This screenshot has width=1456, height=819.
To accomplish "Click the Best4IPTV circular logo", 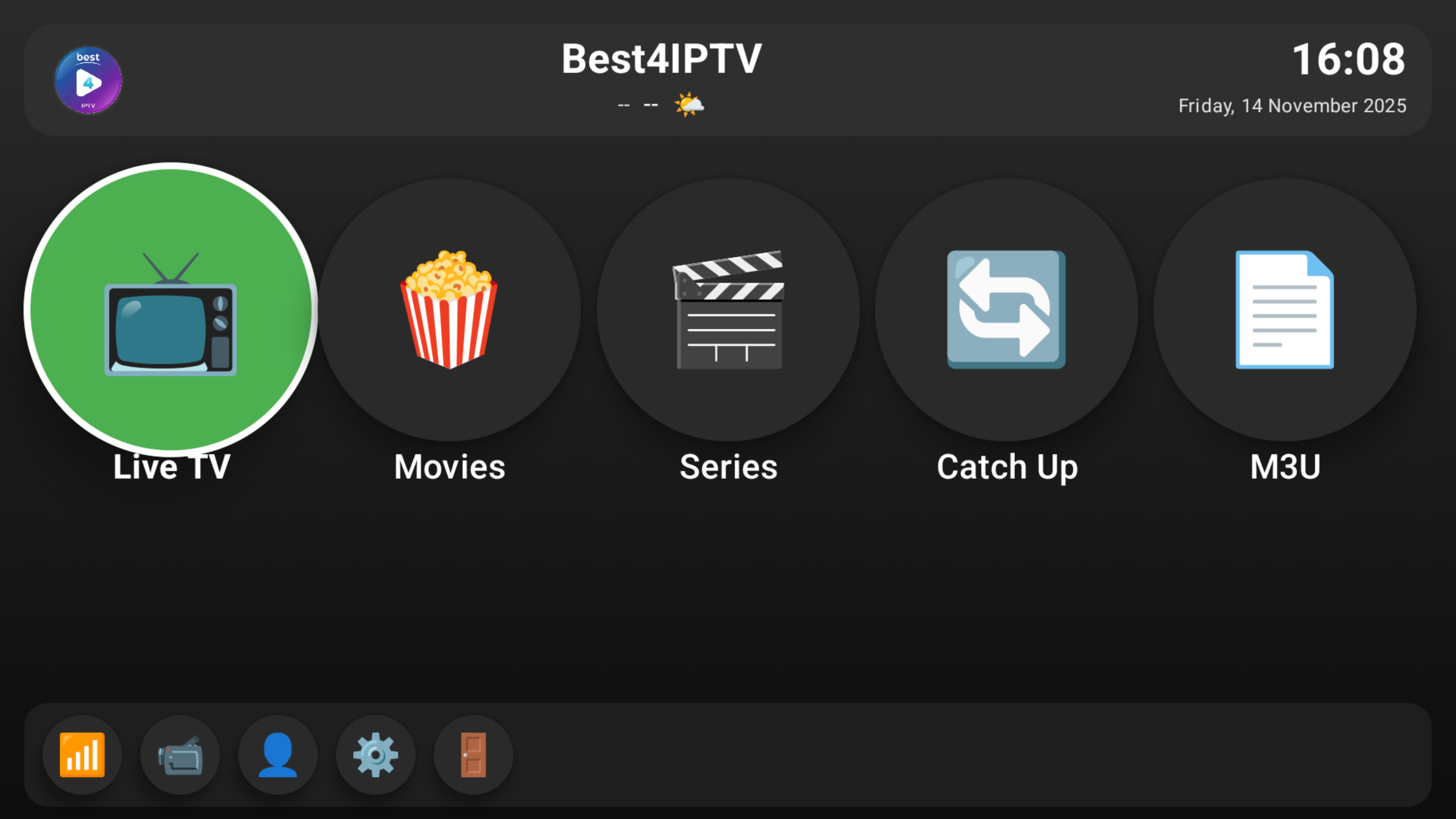I will tap(88, 80).
